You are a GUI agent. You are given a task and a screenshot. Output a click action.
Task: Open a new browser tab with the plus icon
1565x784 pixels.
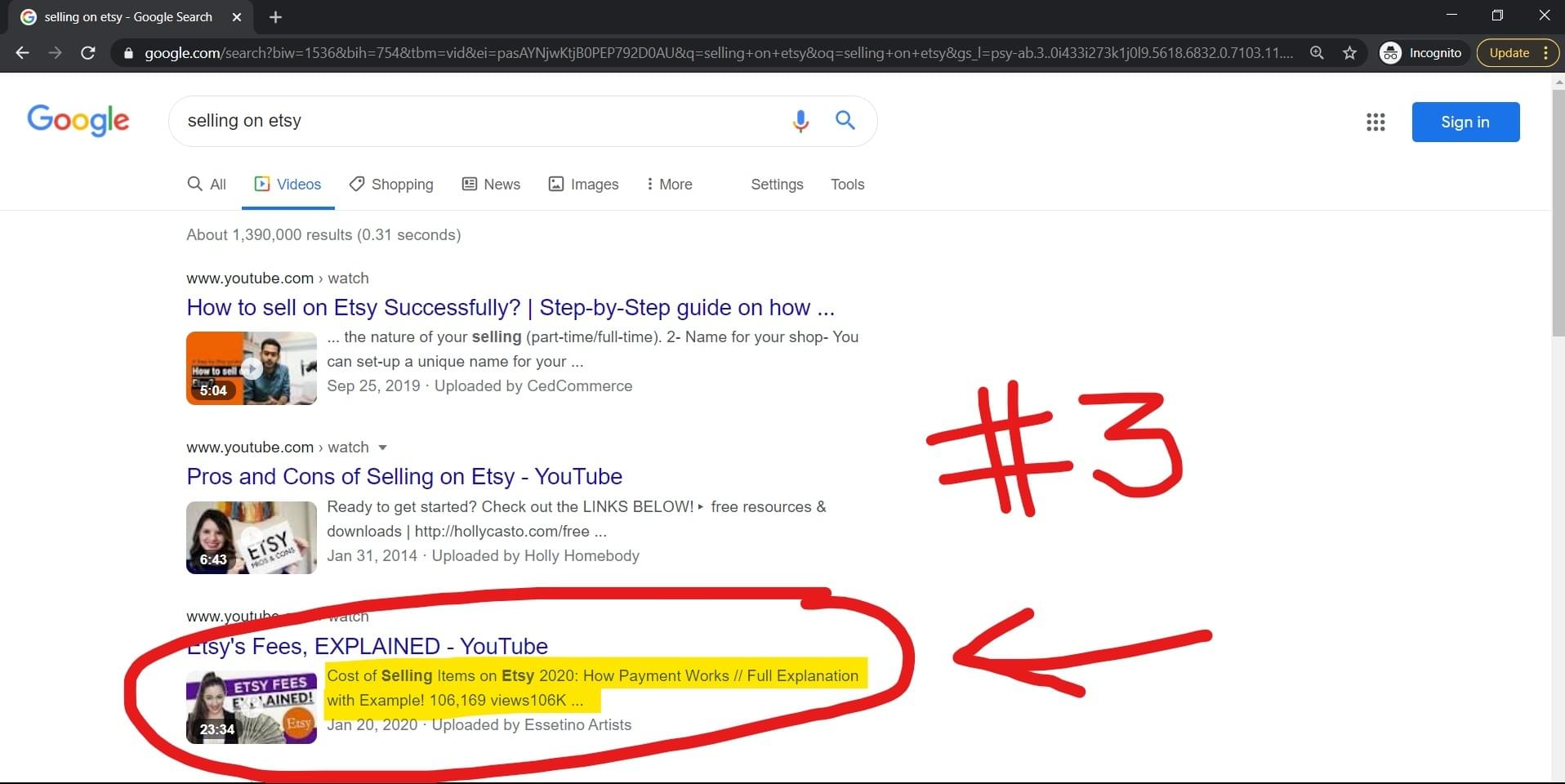click(275, 16)
